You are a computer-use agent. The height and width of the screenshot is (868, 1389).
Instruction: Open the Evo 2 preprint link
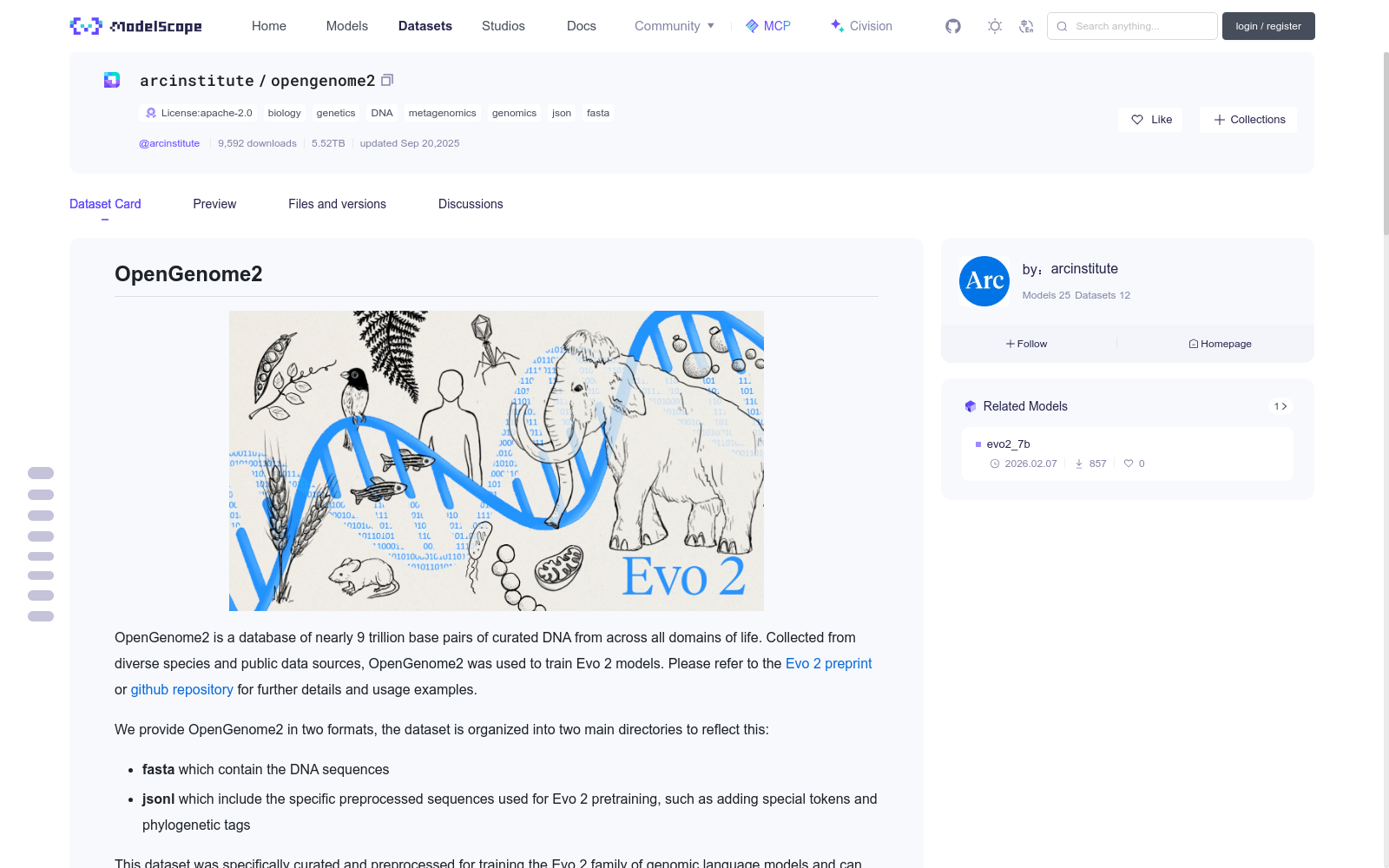click(x=828, y=663)
